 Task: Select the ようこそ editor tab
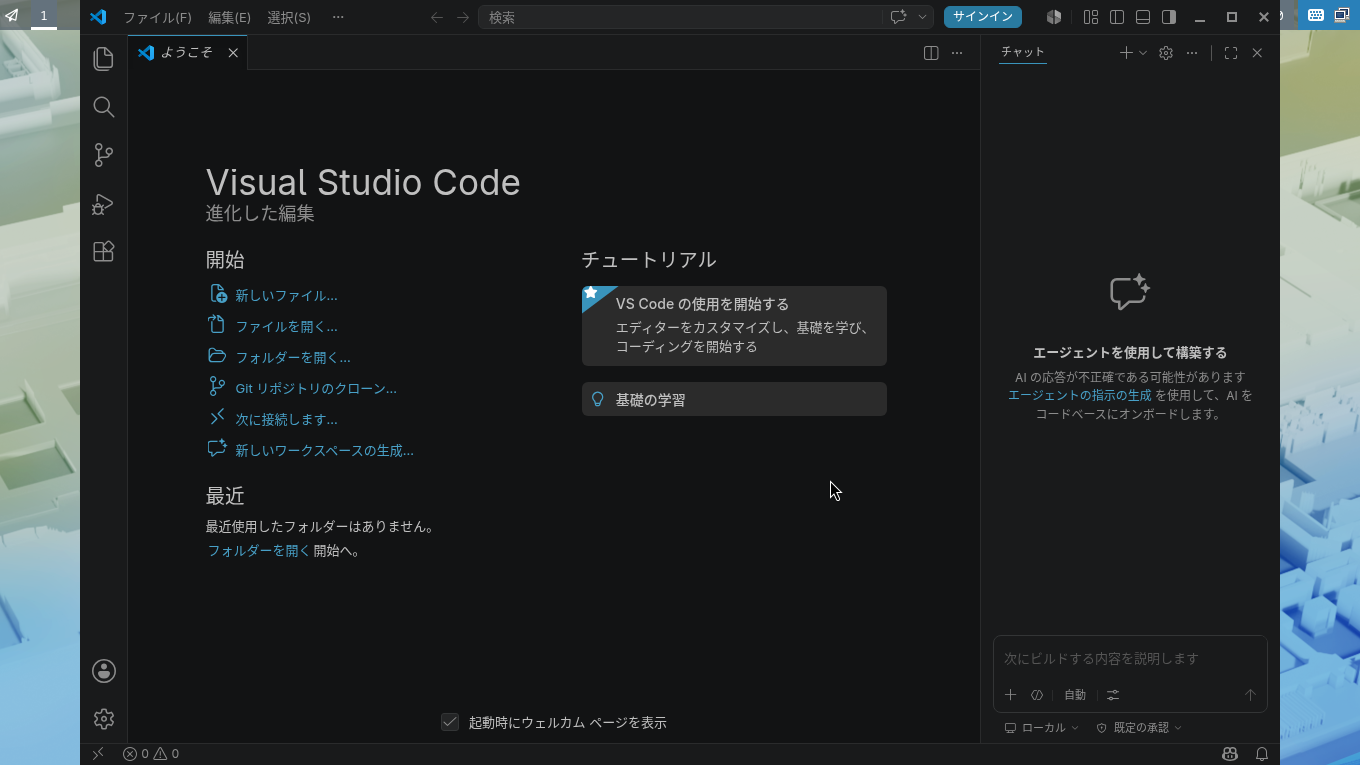coord(188,53)
